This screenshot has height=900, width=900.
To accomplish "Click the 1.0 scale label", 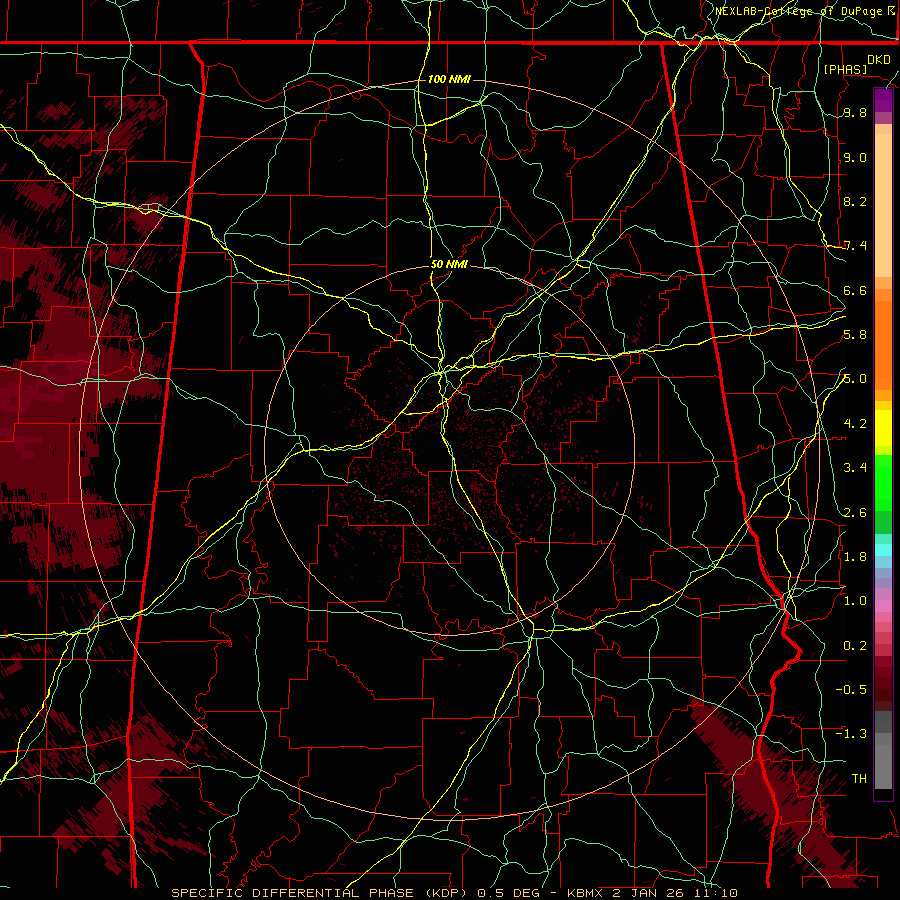I will point(855,601).
